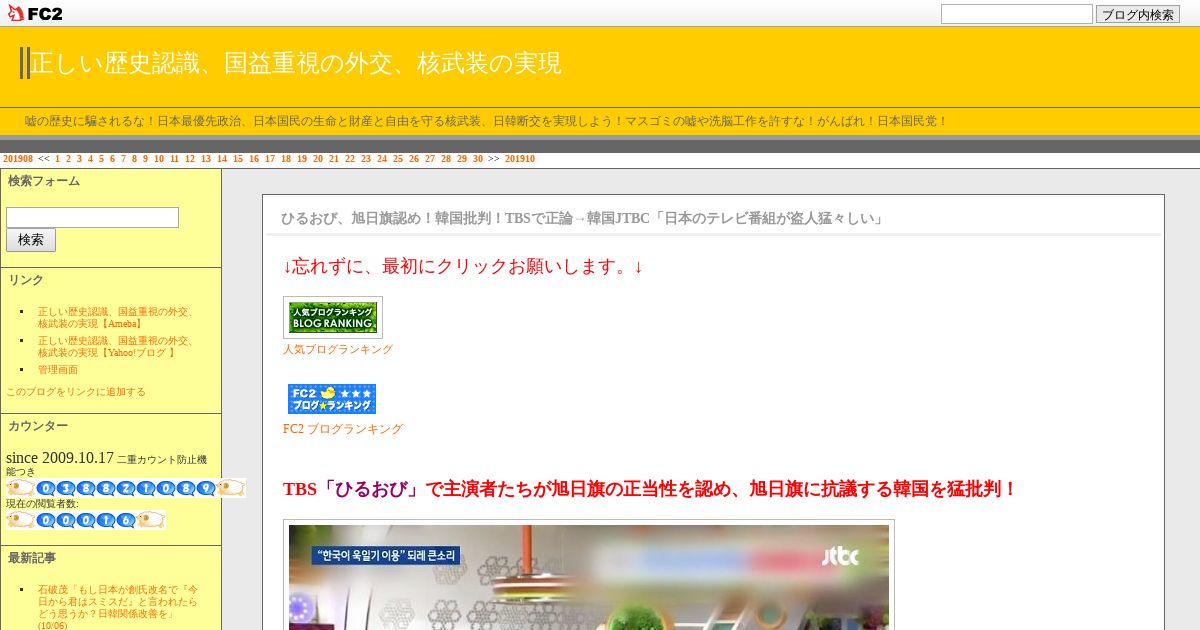Select calendar day 25
This screenshot has height=630, width=1200.
[398, 159]
